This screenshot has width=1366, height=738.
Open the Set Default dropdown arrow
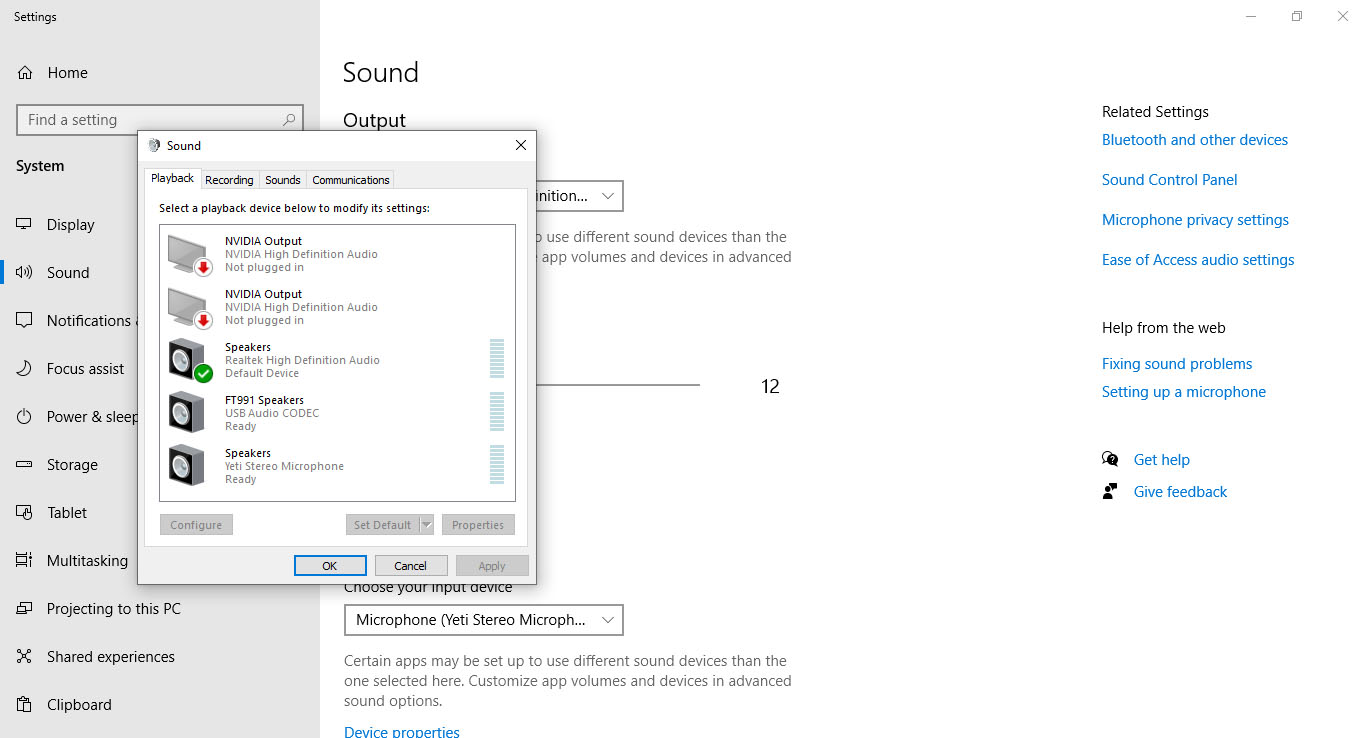[x=427, y=525]
